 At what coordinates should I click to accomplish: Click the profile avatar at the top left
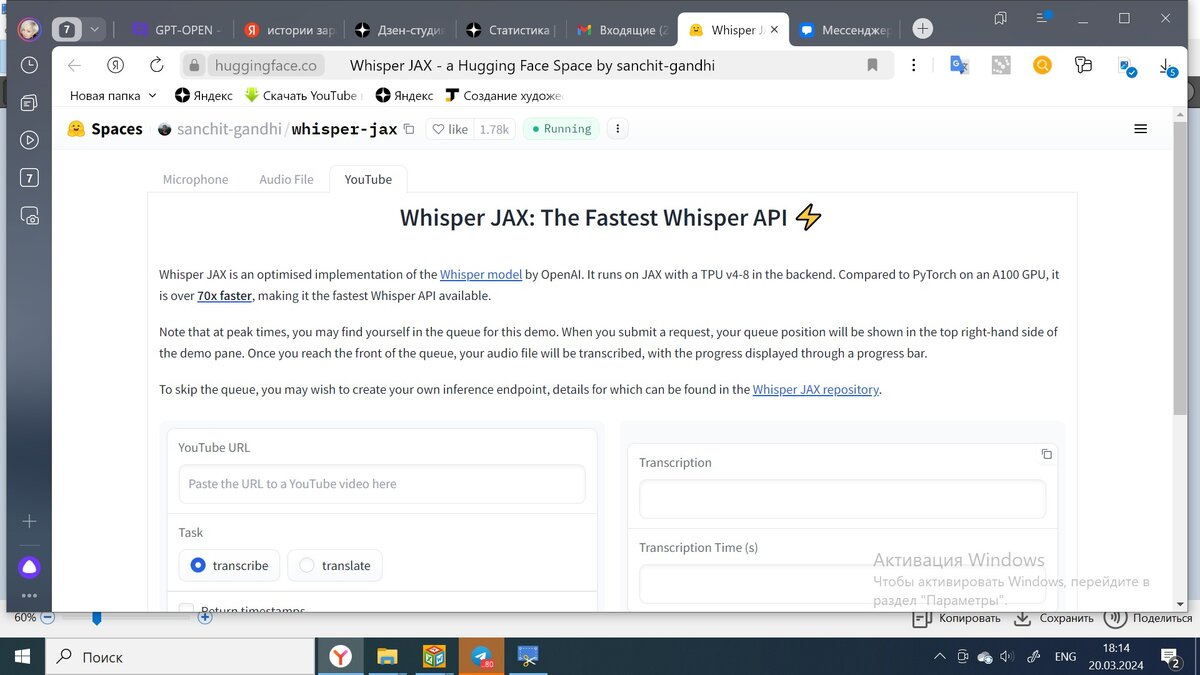[x=29, y=29]
